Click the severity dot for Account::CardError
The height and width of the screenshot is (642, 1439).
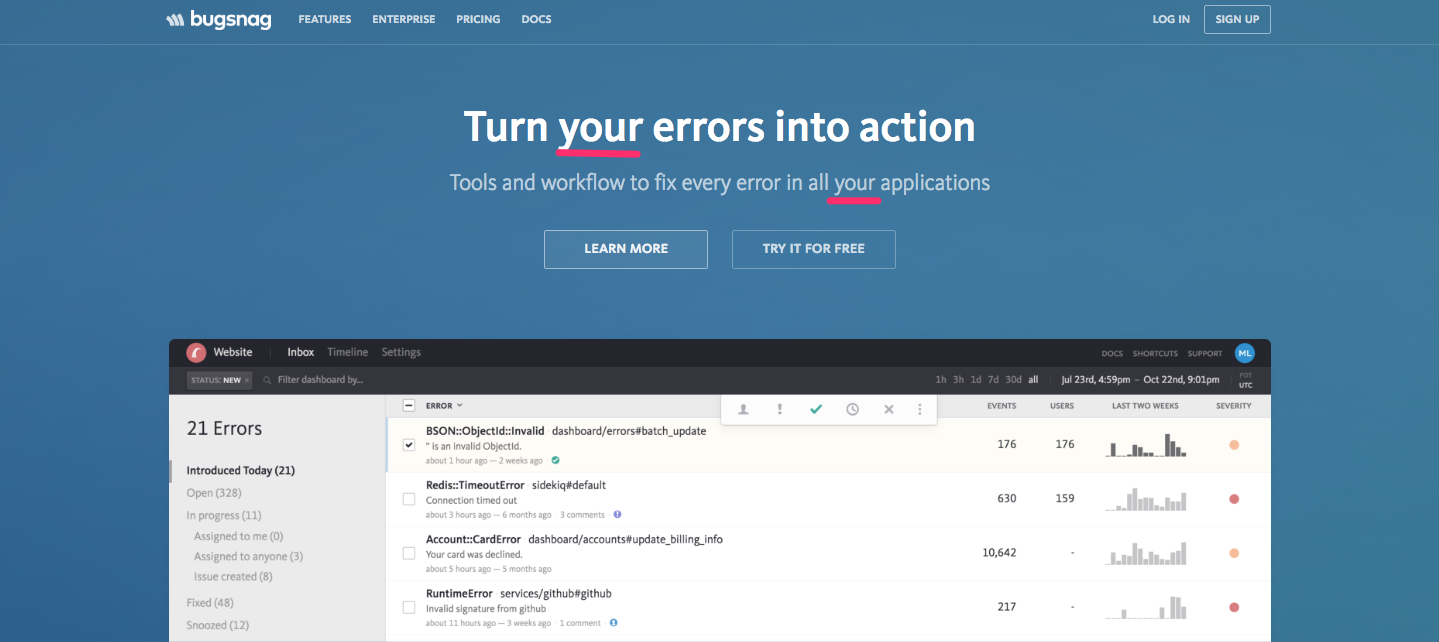[x=1234, y=553]
